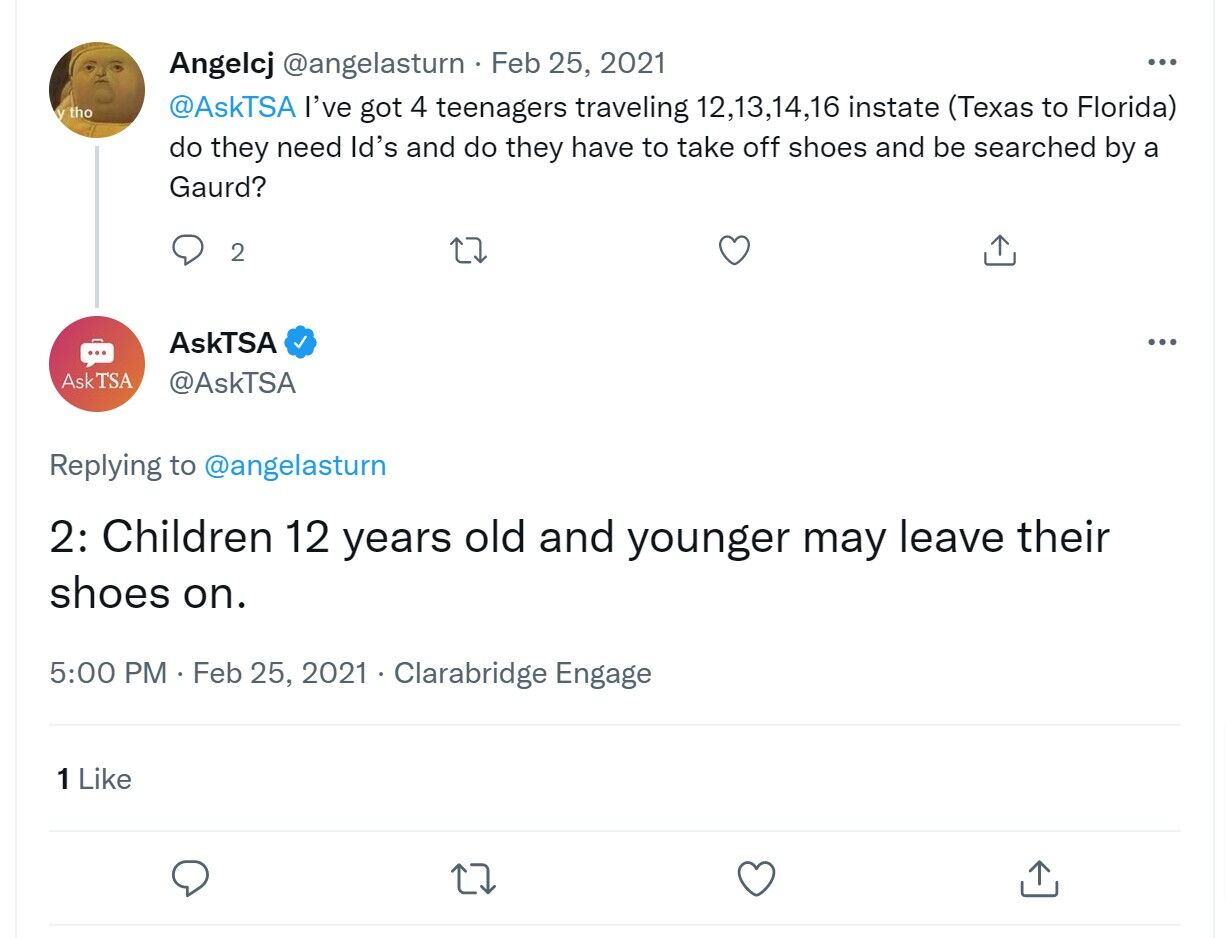The image size is (1226, 938).
Task: Open the Clarabridge Engage source label
Action: coord(523,673)
